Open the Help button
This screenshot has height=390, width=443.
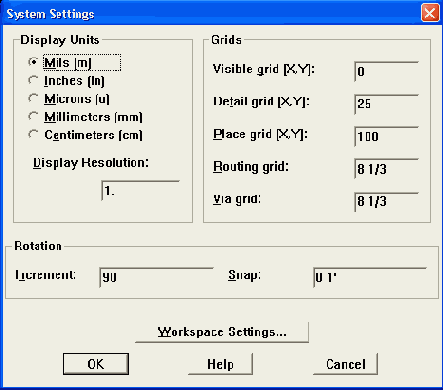tap(220, 364)
